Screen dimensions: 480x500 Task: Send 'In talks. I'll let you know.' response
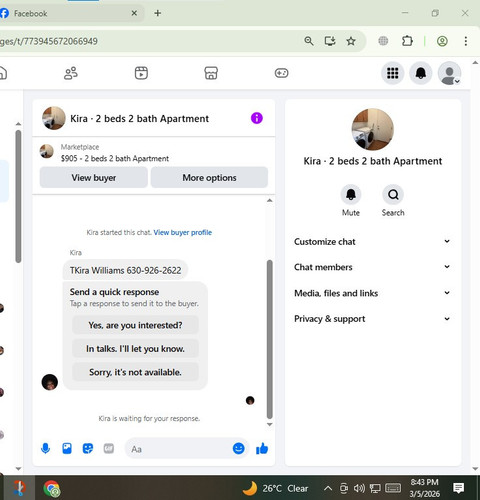click(135, 349)
